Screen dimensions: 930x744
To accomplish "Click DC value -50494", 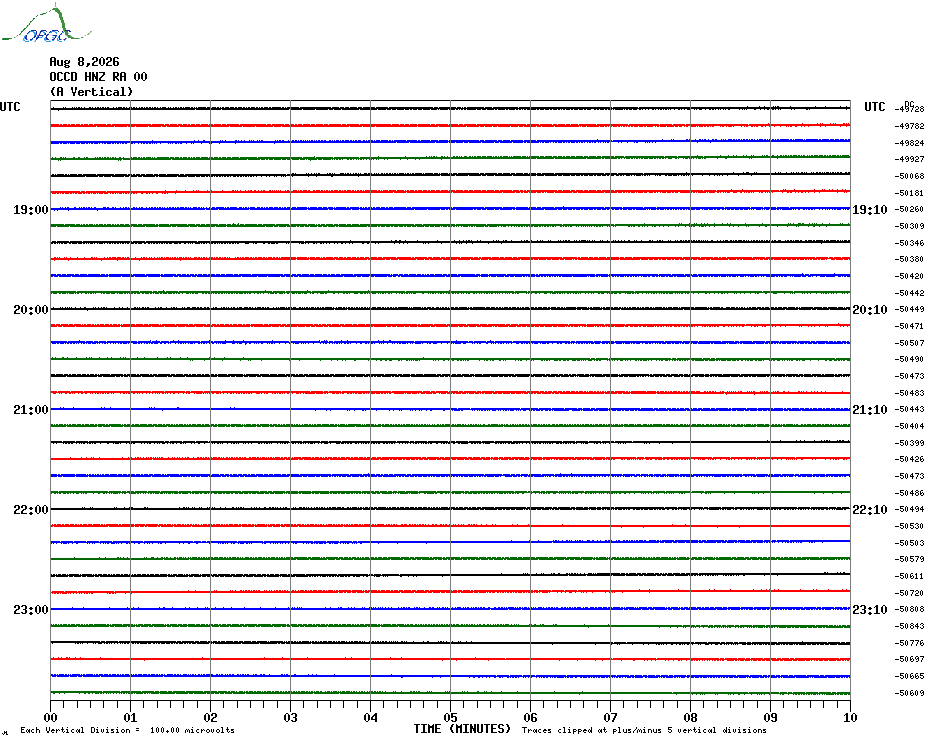I will coord(909,510).
